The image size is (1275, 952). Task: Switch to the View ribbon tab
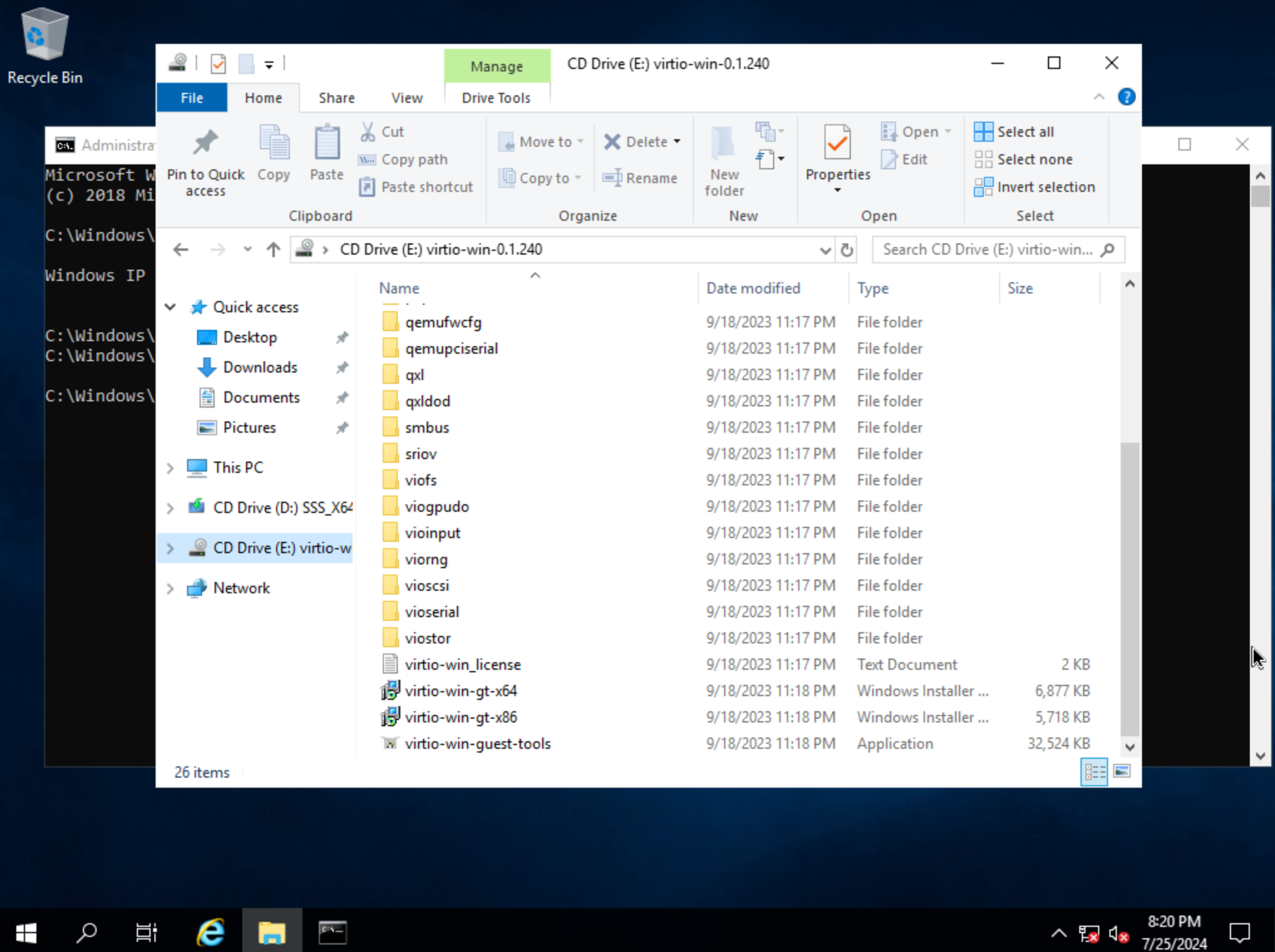(x=406, y=97)
